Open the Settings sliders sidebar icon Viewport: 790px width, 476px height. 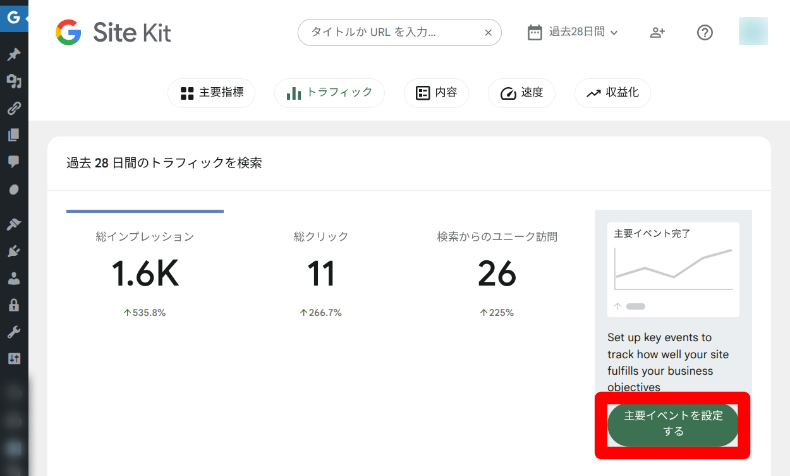click(x=14, y=359)
